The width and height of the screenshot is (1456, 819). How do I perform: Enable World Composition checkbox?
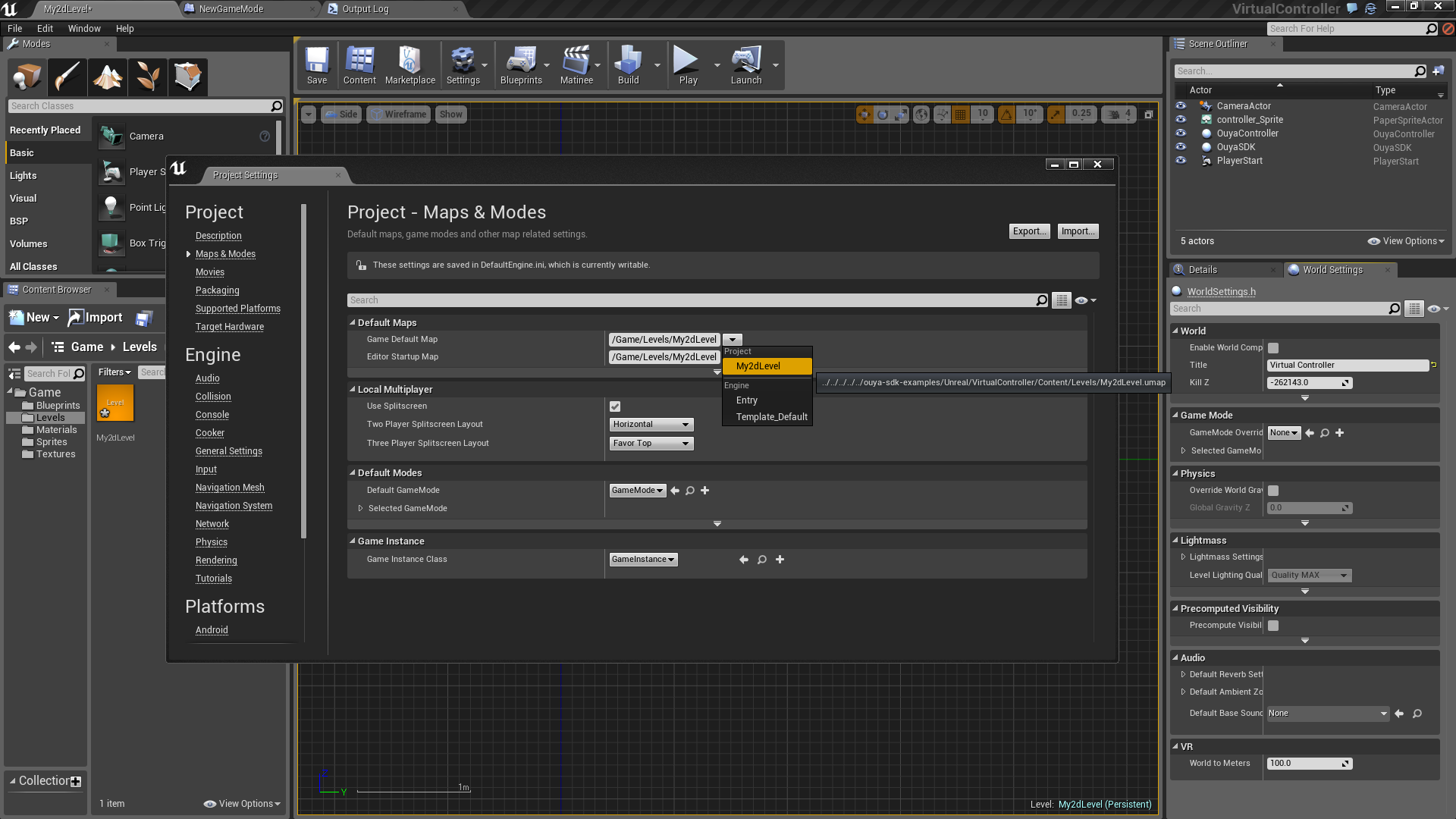tap(1273, 348)
